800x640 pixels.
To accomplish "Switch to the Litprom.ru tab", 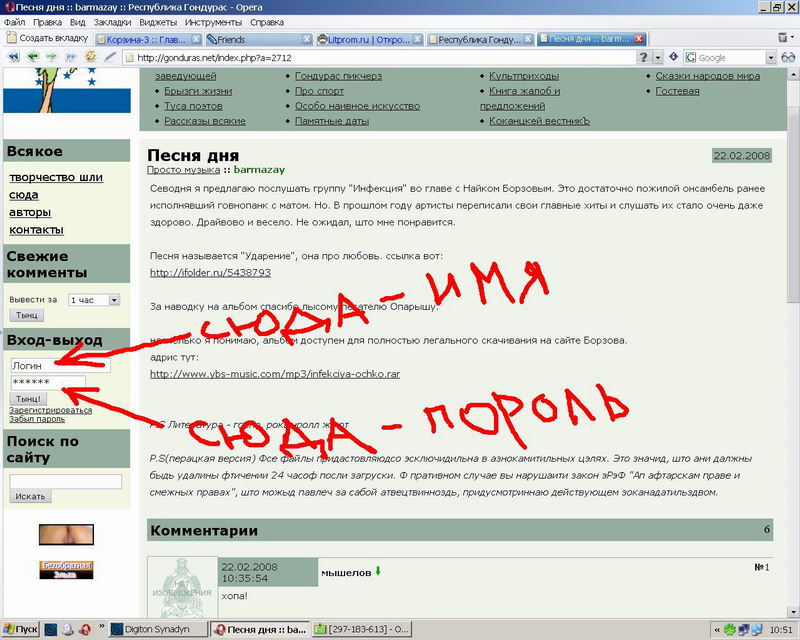I will pos(369,39).
